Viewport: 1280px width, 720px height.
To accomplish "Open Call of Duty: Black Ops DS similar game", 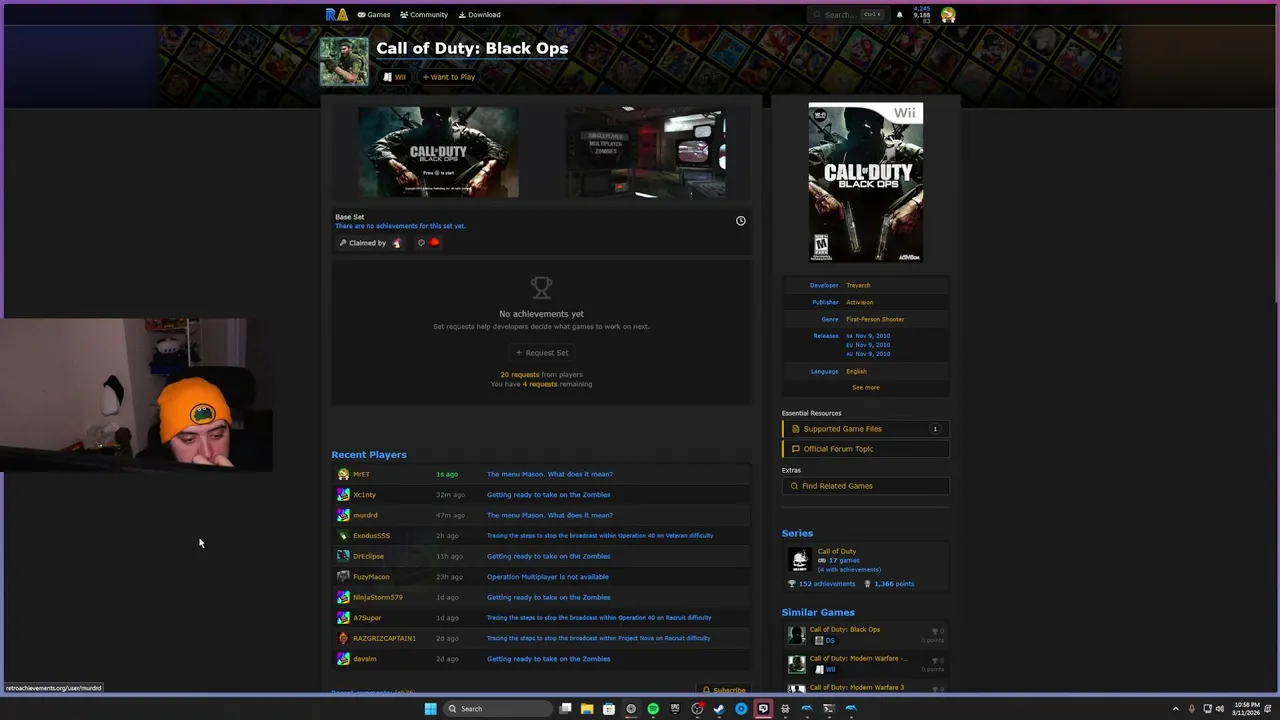I will [x=845, y=630].
